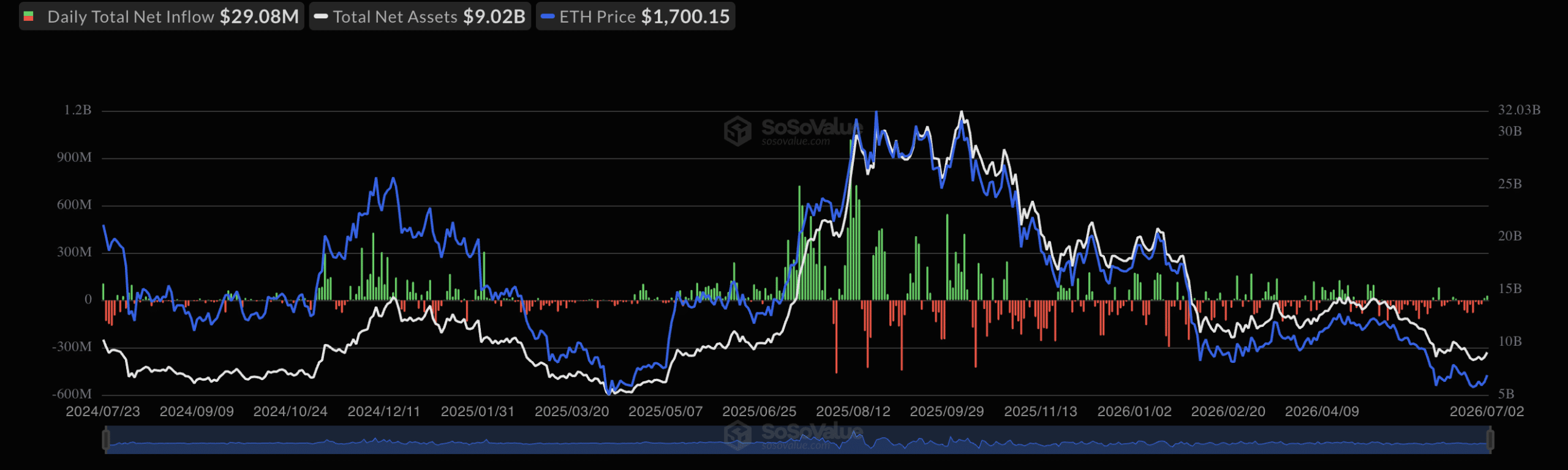Click the 2024/07/23 x-axis date label
Viewport: 1568px width, 470px height.
pos(103,411)
